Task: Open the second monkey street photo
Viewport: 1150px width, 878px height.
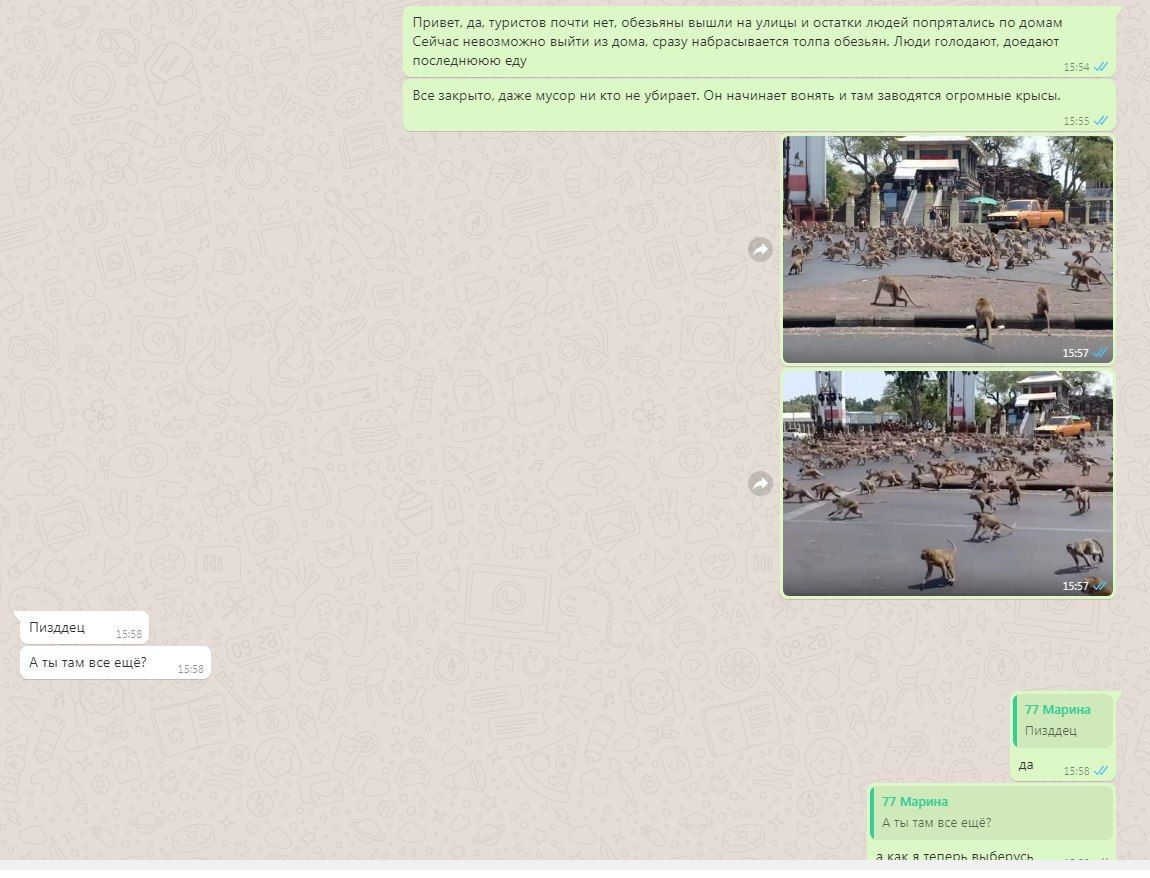Action: click(x=948, y=483)
